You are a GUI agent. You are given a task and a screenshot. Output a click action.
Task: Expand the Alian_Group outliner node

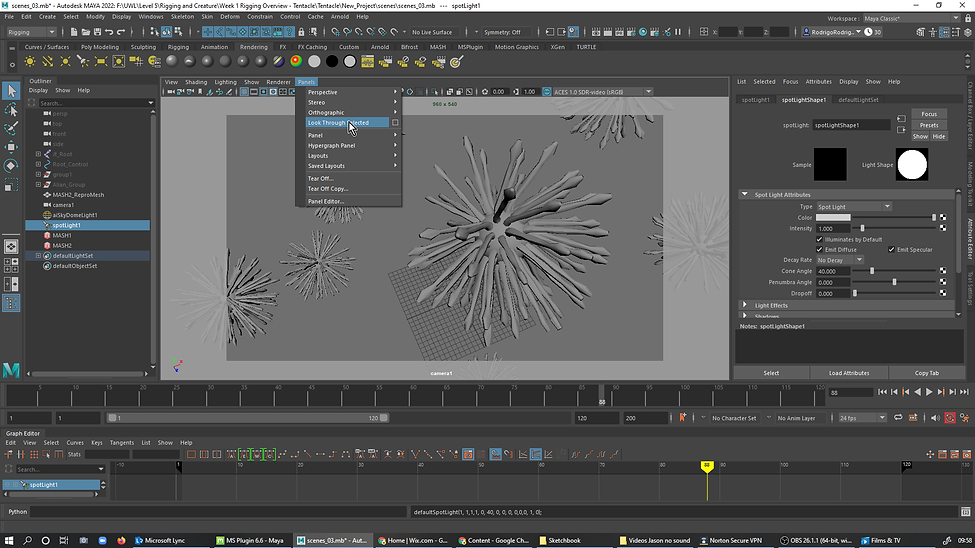click(39, 185)
